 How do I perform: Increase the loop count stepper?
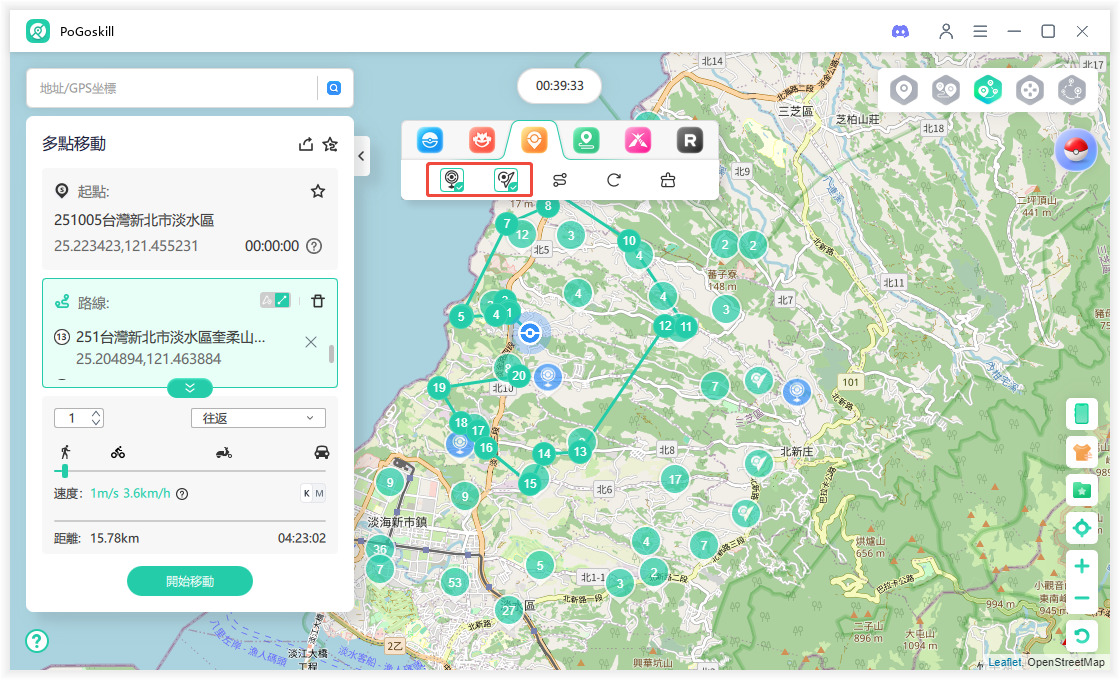(96, 414)
